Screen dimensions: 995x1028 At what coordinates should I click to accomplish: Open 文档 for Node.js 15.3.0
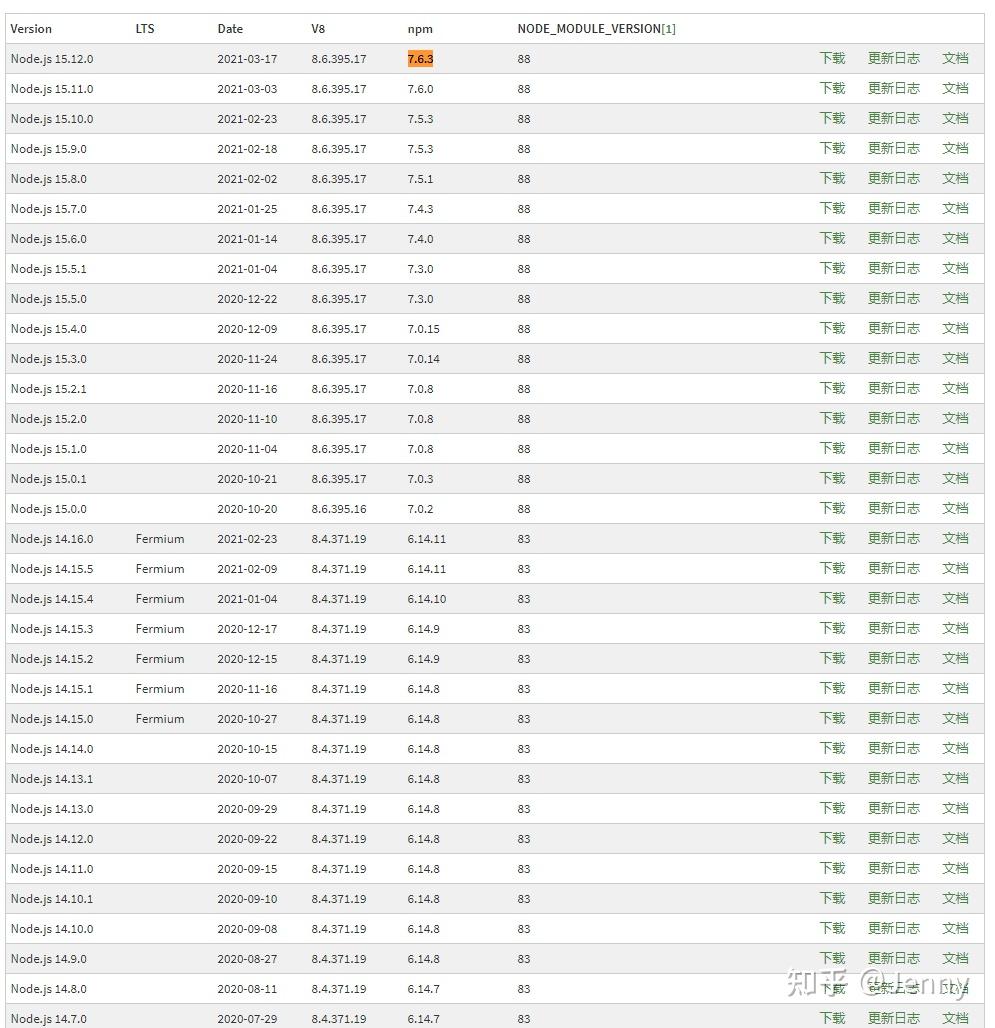click(x=955, y=359)
